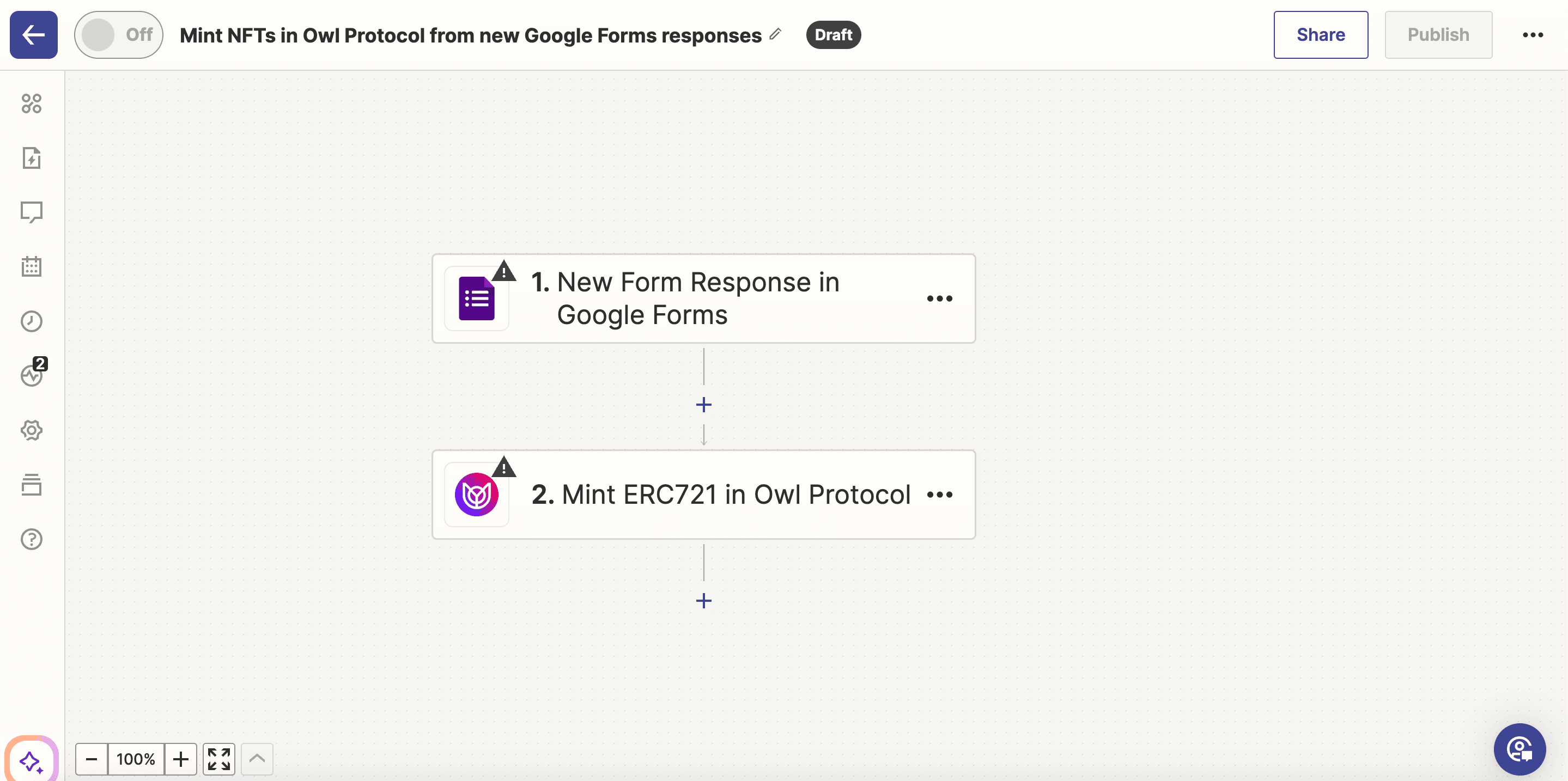Open the status icon with badge 2
Image resolution: width=1568 pixels, height=781 pixels.
(x=32, y=375)
